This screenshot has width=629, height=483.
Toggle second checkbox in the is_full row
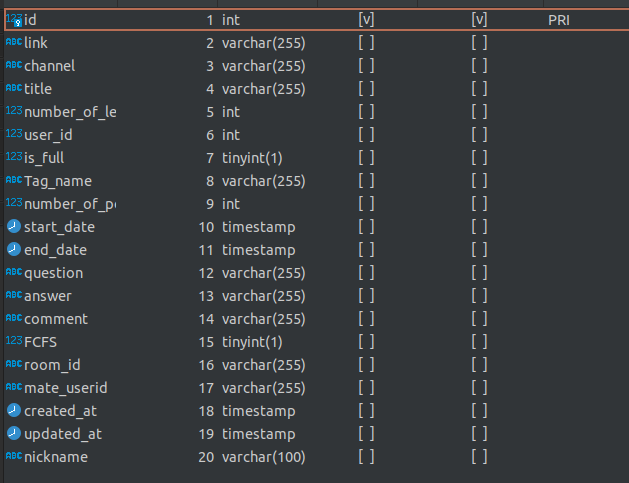click(x=479, y=158)
